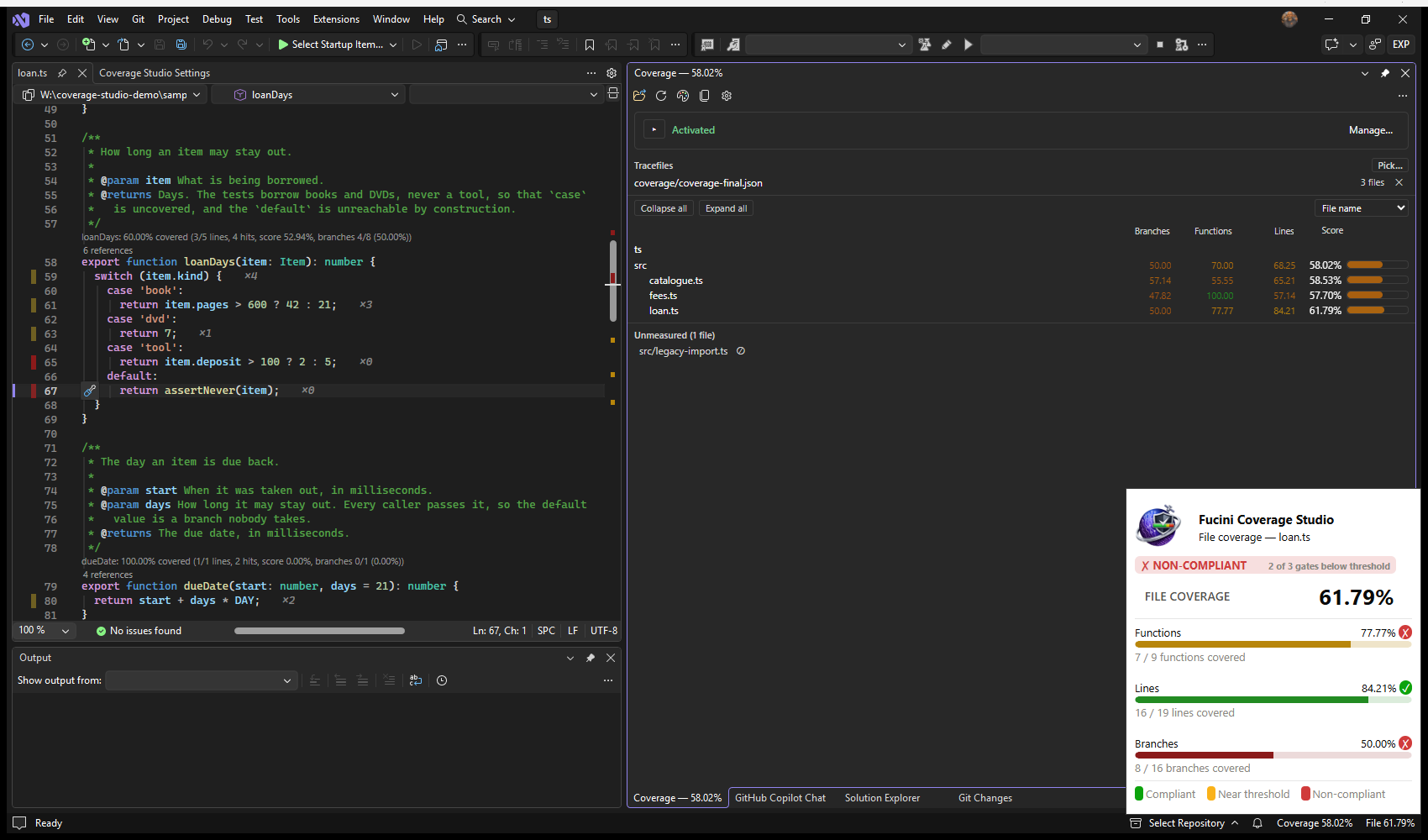Click the Collapse all button
The width and height of the screenshot is (1428, 840).
(x=664, y=208)
